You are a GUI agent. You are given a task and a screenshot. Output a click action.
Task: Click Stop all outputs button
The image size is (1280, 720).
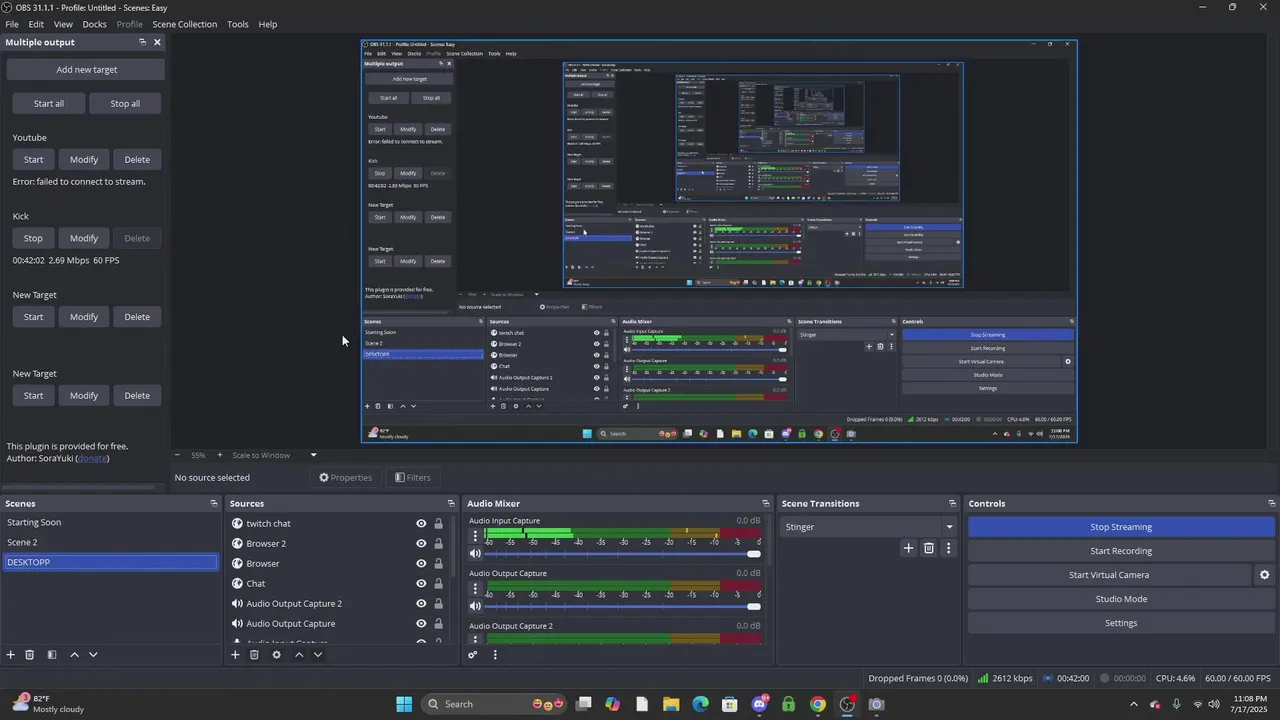(125, 103)
